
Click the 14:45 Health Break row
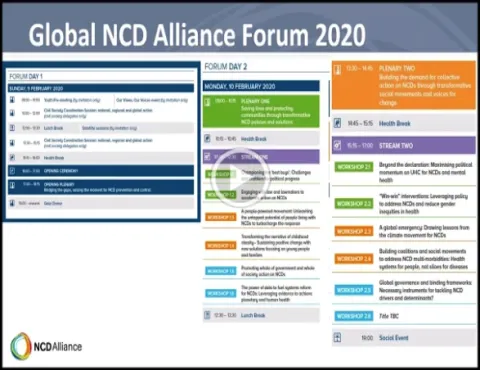(x=404, y=123)
